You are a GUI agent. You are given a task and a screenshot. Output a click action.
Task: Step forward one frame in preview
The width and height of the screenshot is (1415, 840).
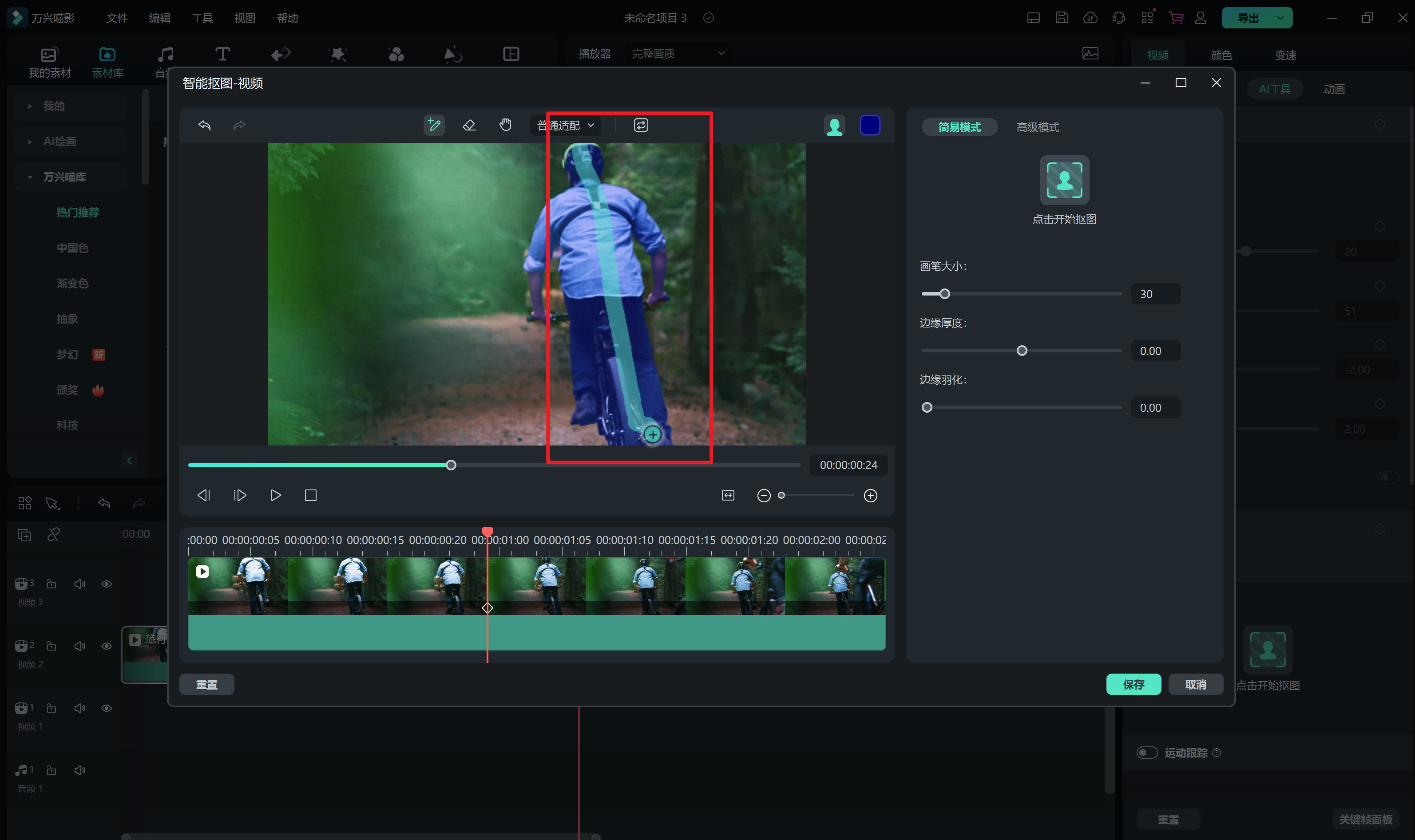click(x=240, y=495)
